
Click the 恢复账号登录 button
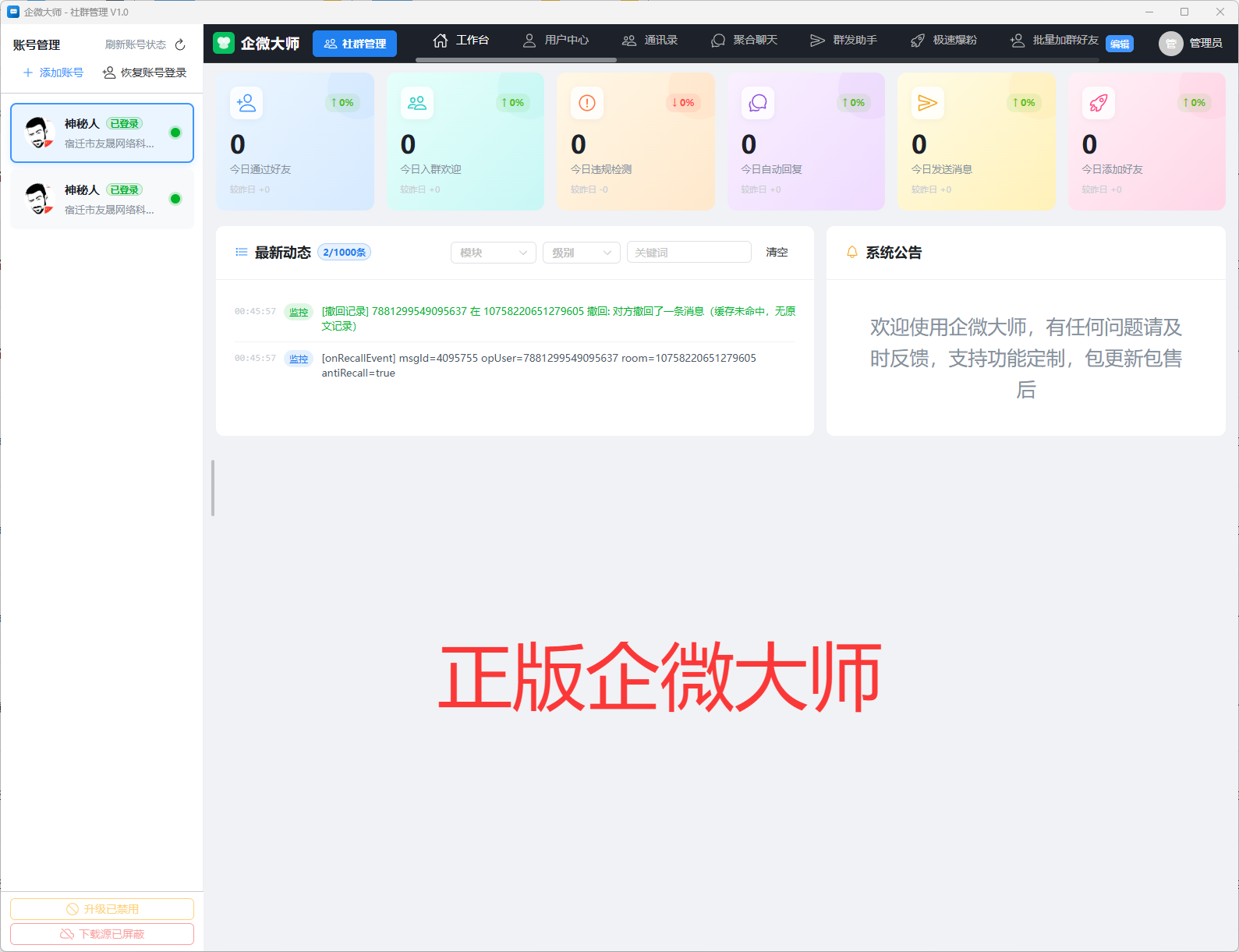[x=145, y=73]
